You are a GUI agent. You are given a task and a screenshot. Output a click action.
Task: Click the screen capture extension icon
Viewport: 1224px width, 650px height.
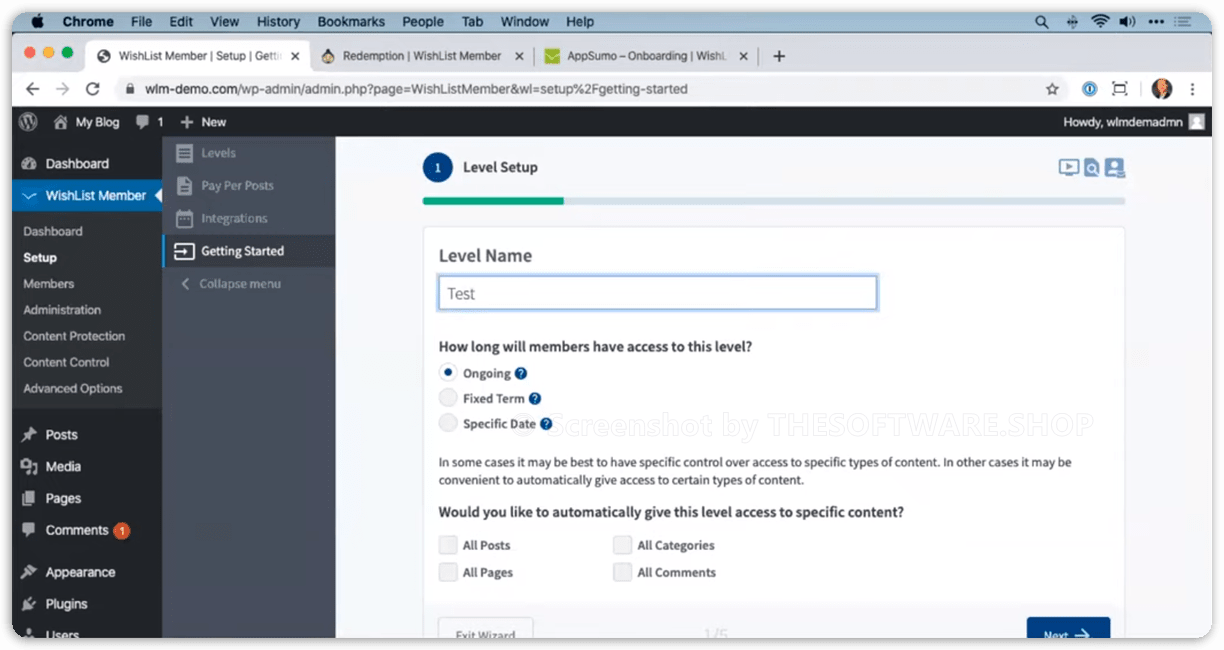click(x=1120, y=89)
